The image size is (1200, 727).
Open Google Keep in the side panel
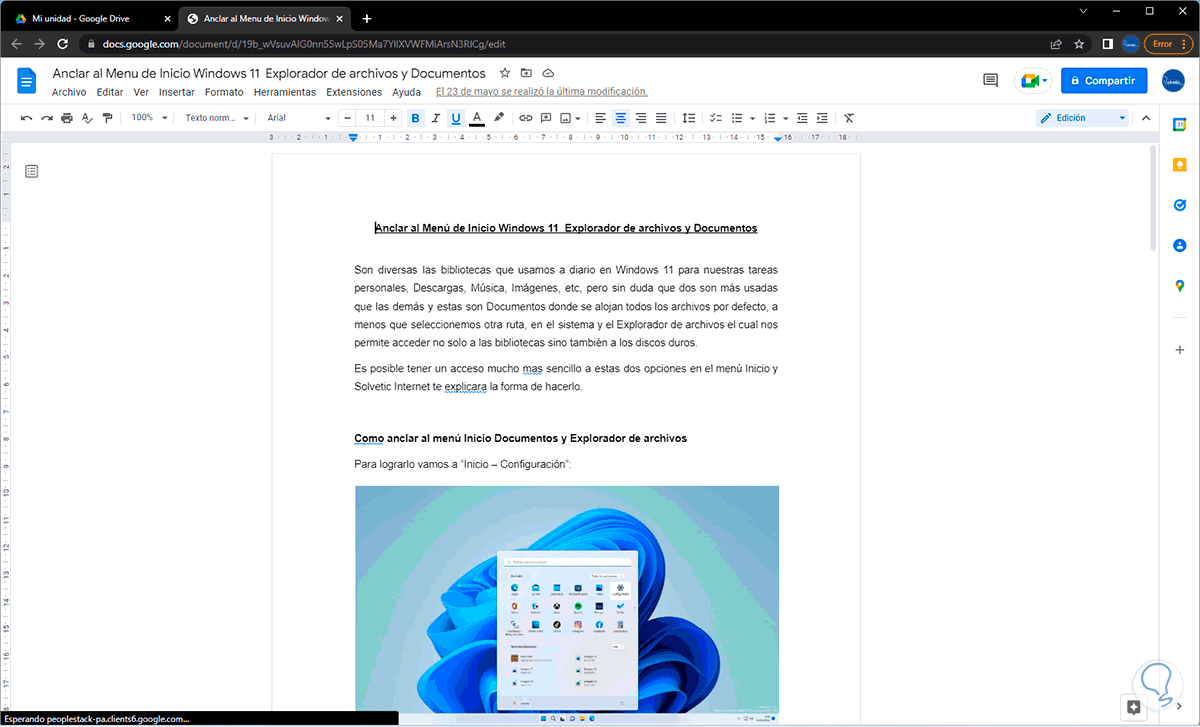tap(1180, 165)
